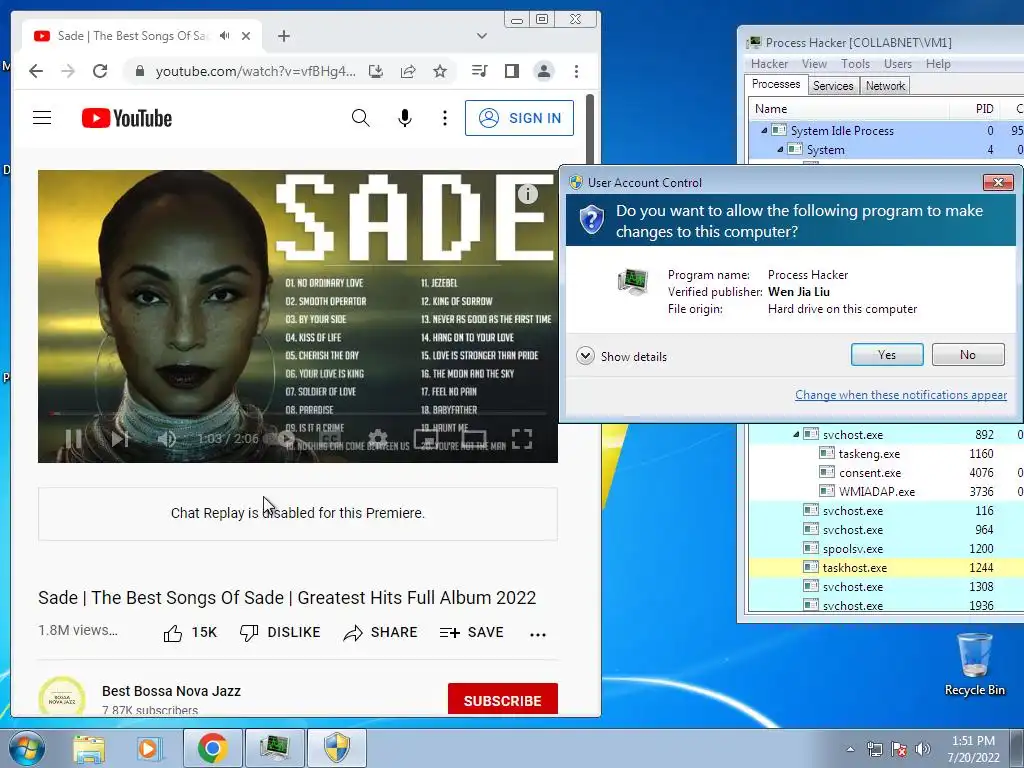Show hidden system tray icons arrow

tap(850, 749)
